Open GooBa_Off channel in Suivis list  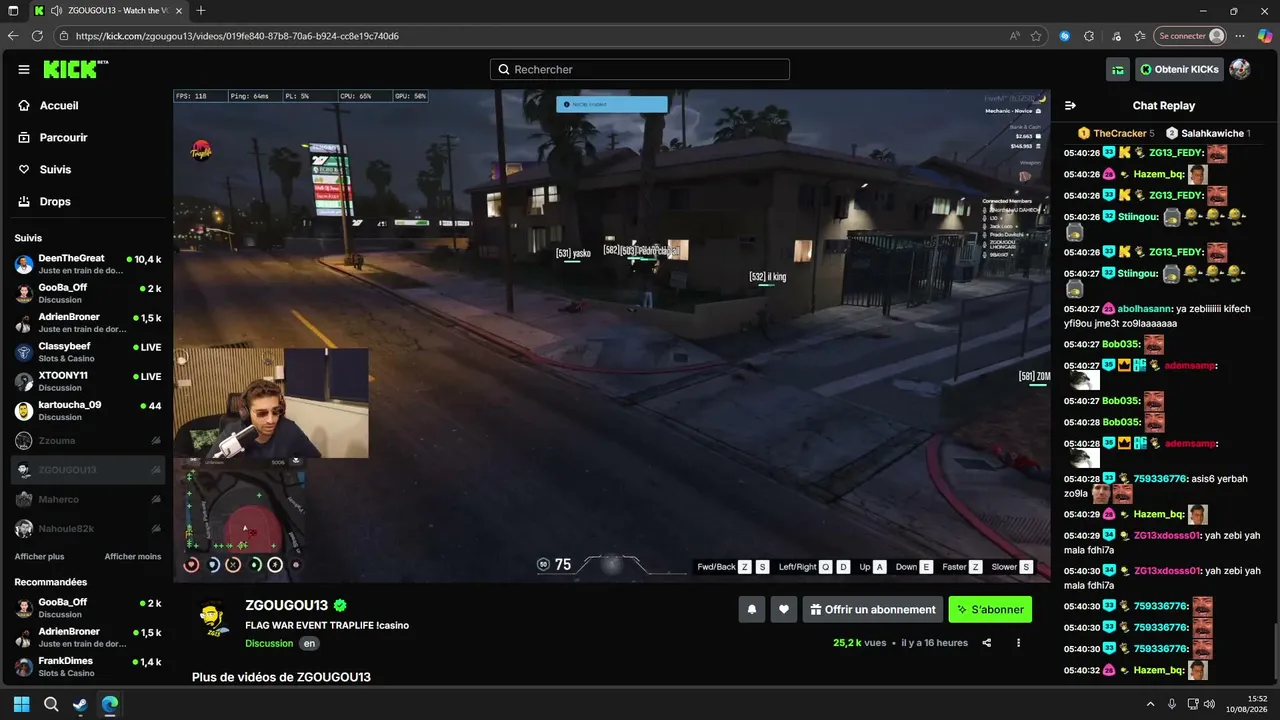(88, 293)
